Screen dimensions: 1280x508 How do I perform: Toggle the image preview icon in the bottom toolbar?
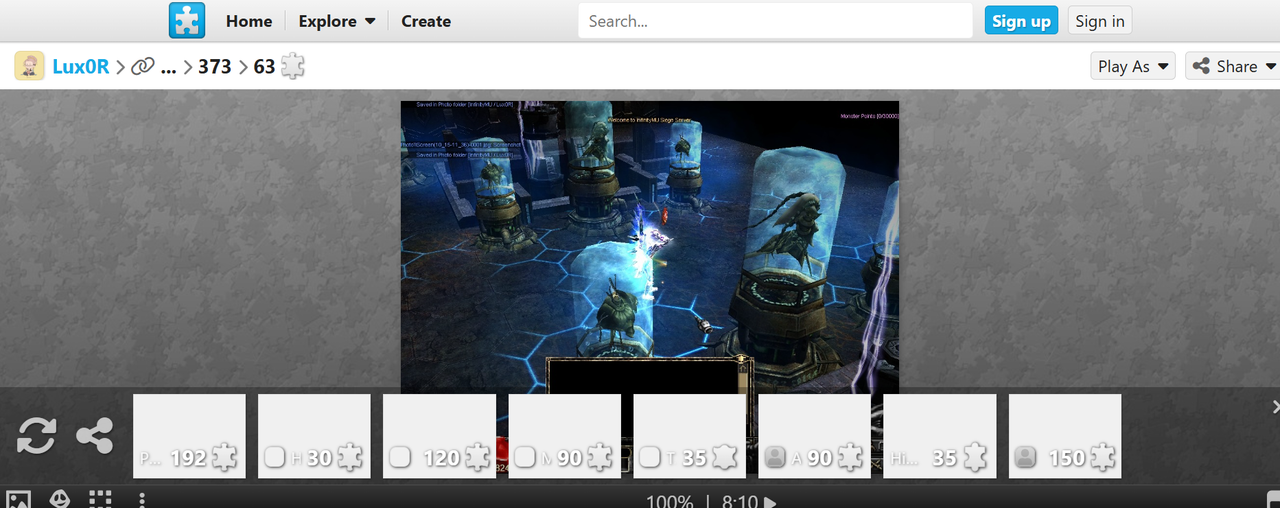[20, 499]
